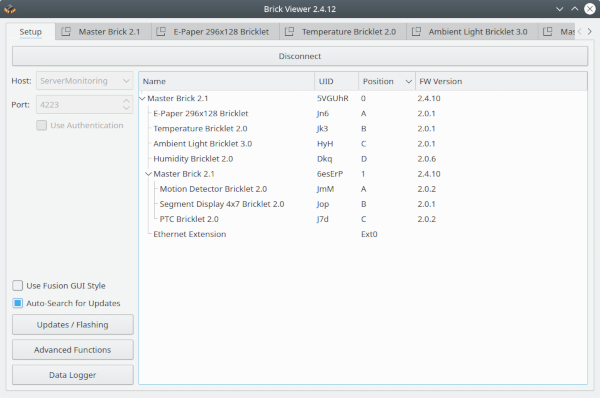Click the FW Version column header
600x398 pixels.
coord(501,81)
